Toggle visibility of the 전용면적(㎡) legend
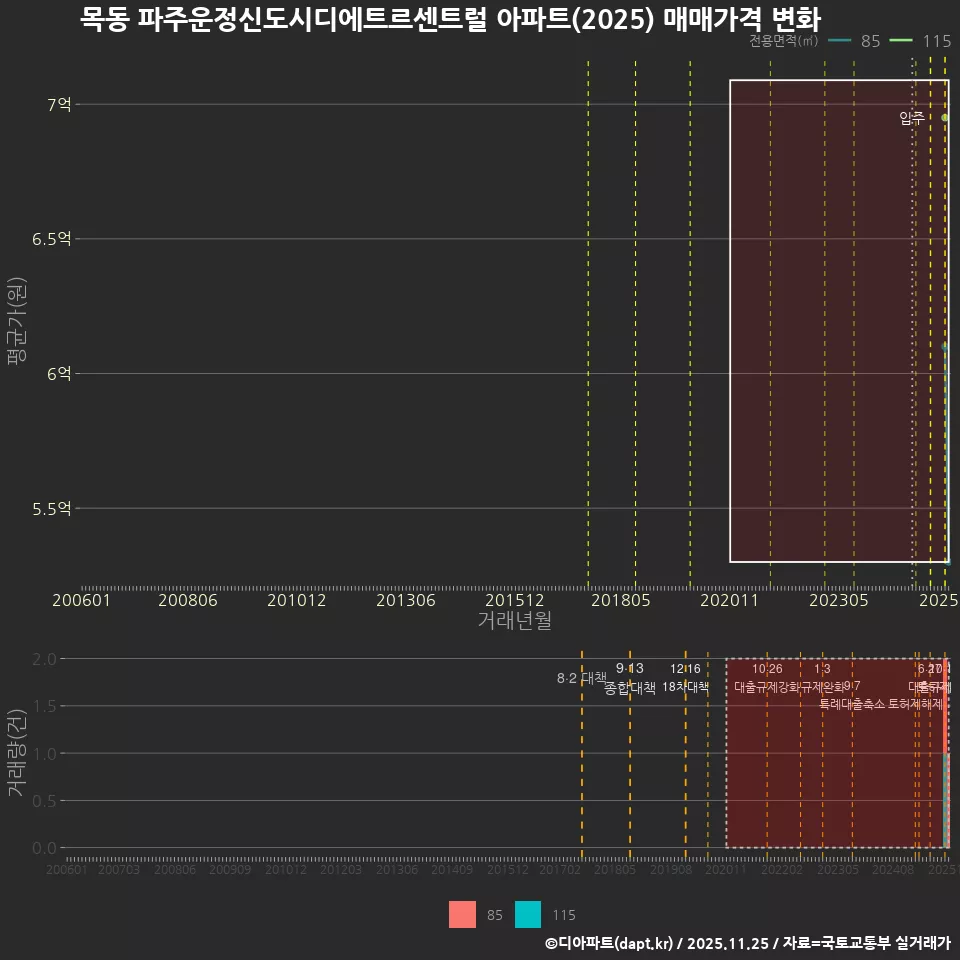This screenshot has width=960, height=960. point(782,43)
